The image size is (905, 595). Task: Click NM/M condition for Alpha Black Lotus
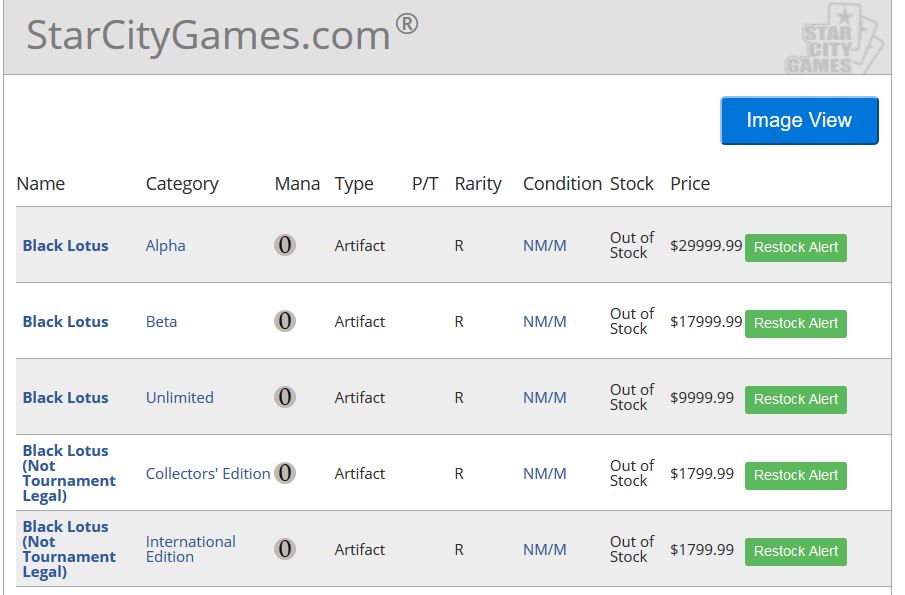(x=544, y=245)
